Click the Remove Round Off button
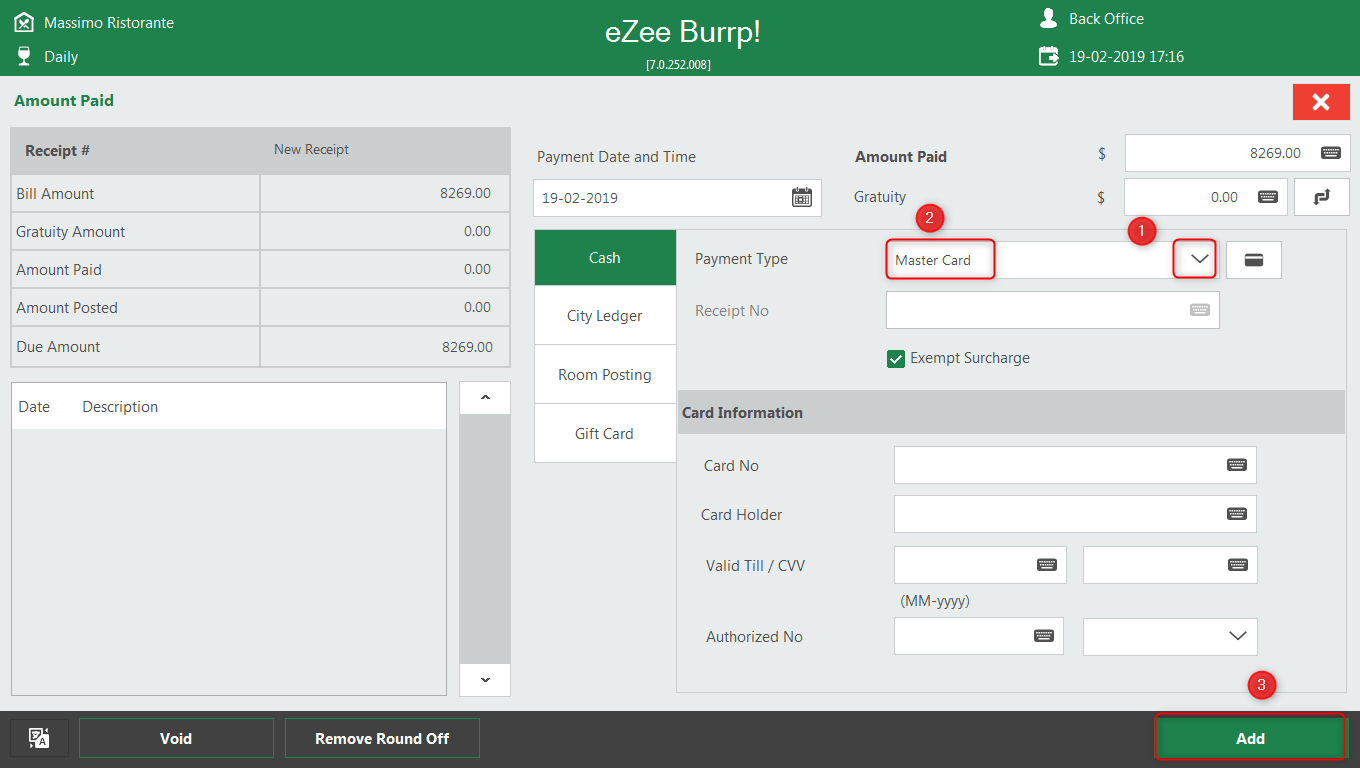 [x=382, y=738]
